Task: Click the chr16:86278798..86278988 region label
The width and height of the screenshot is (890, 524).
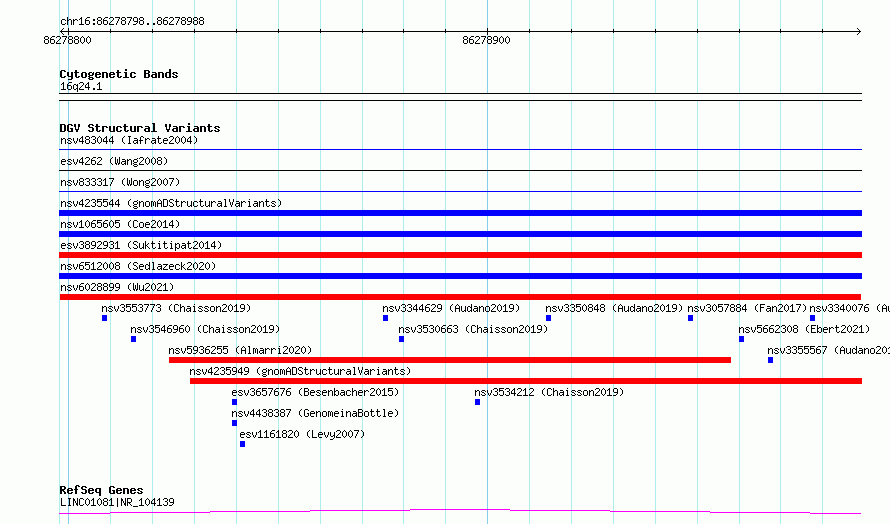Action: (x=132, y=21)
